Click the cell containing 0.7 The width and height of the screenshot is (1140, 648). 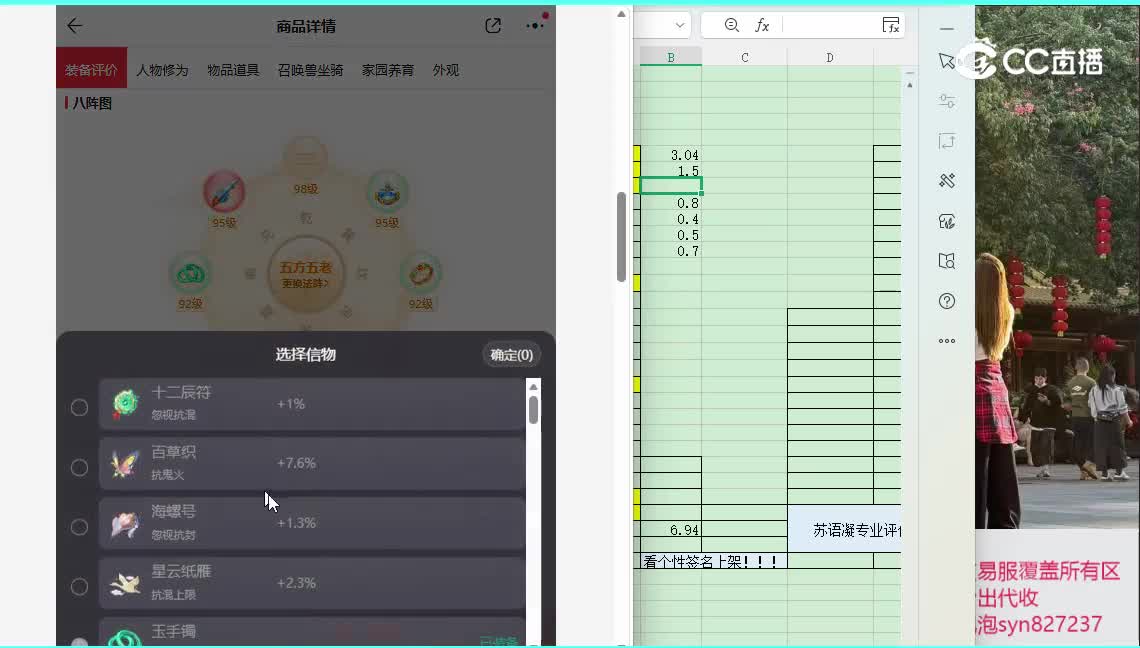click(x=670, y=250)
